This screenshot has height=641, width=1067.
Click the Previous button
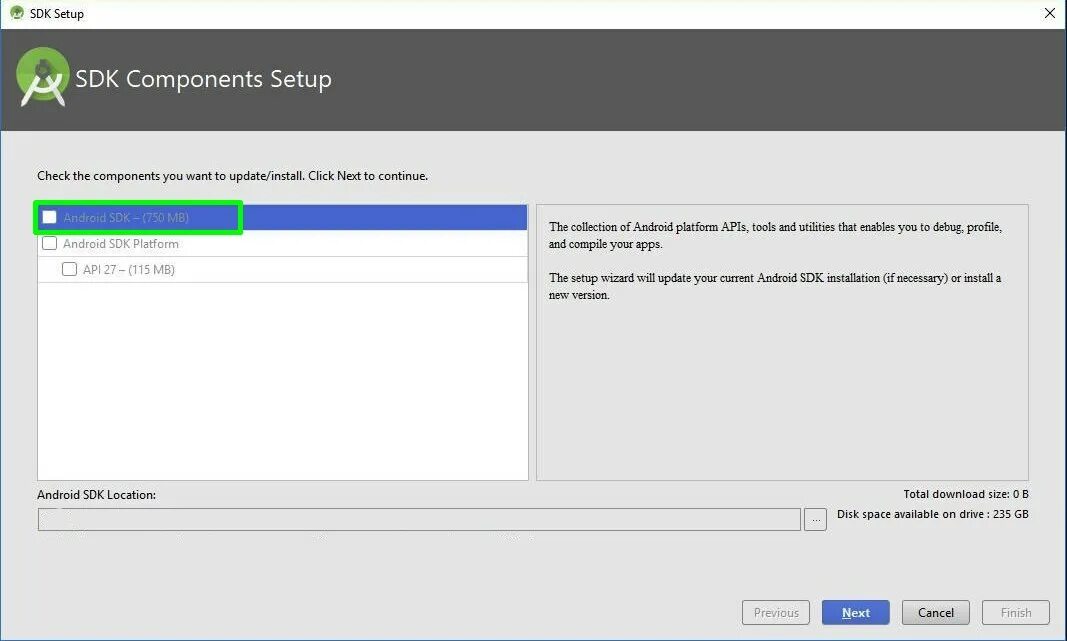776,612
